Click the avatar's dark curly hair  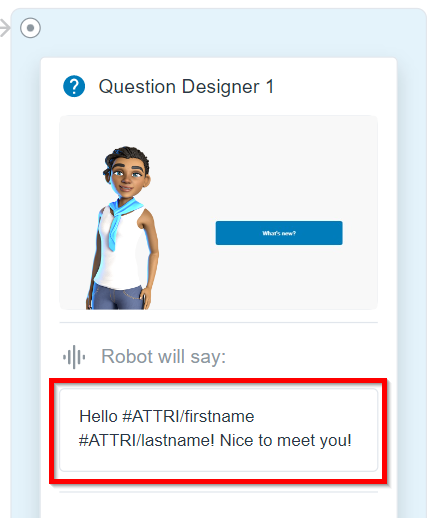127,157
